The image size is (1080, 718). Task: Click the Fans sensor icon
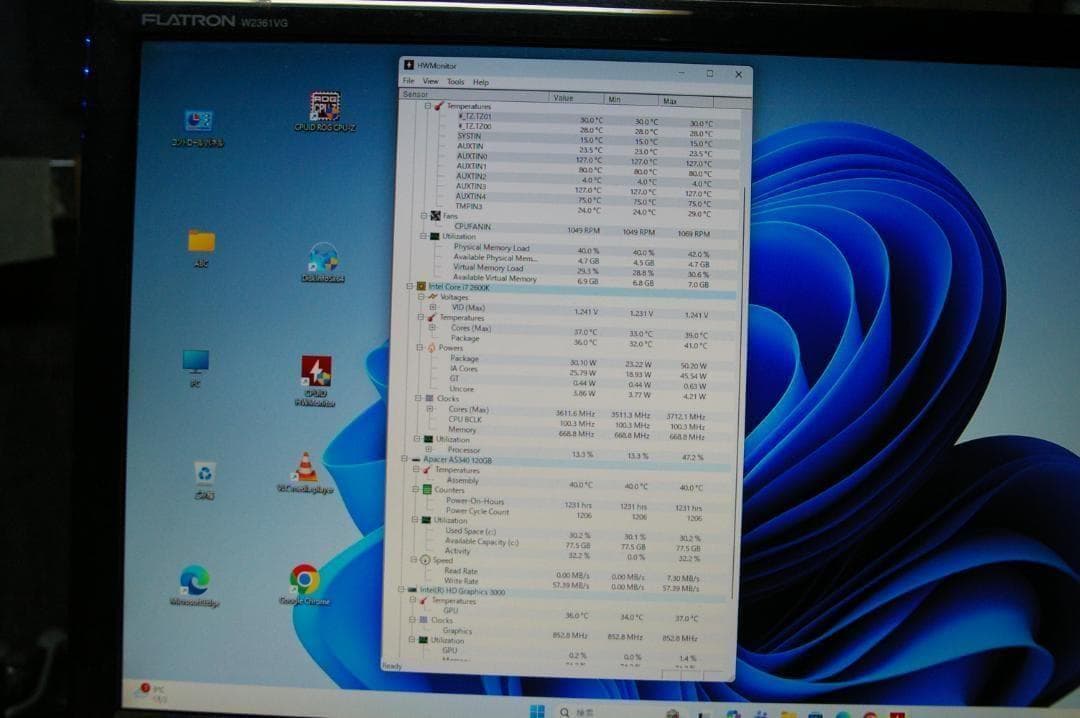435,216
